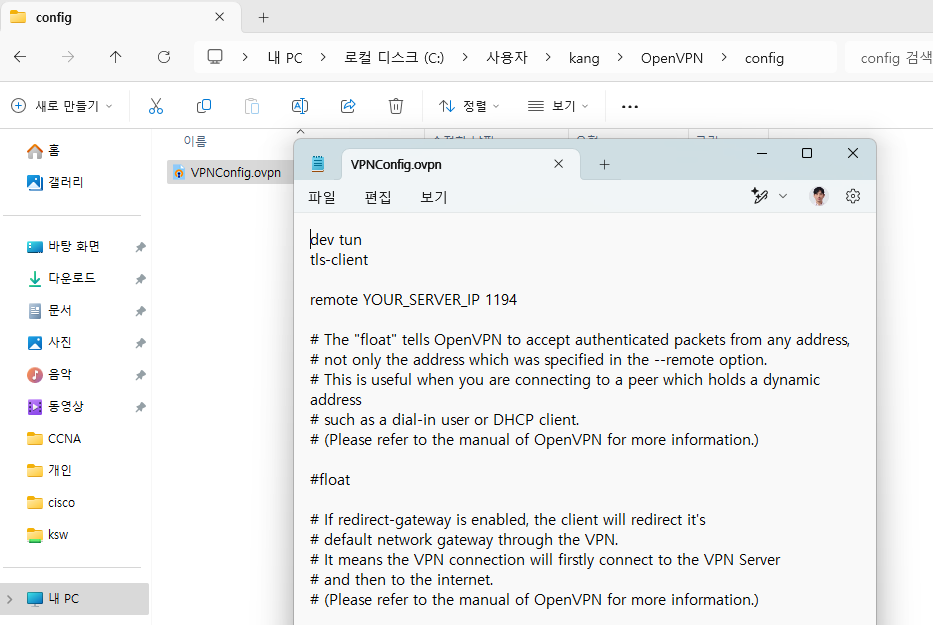Open a new Notepad tab with plus
933x625 pixels.
(604, 164)
